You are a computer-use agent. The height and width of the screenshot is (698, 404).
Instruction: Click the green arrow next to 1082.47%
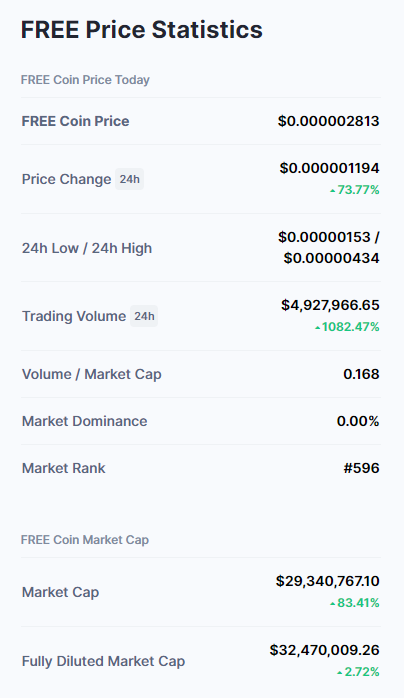318,328
